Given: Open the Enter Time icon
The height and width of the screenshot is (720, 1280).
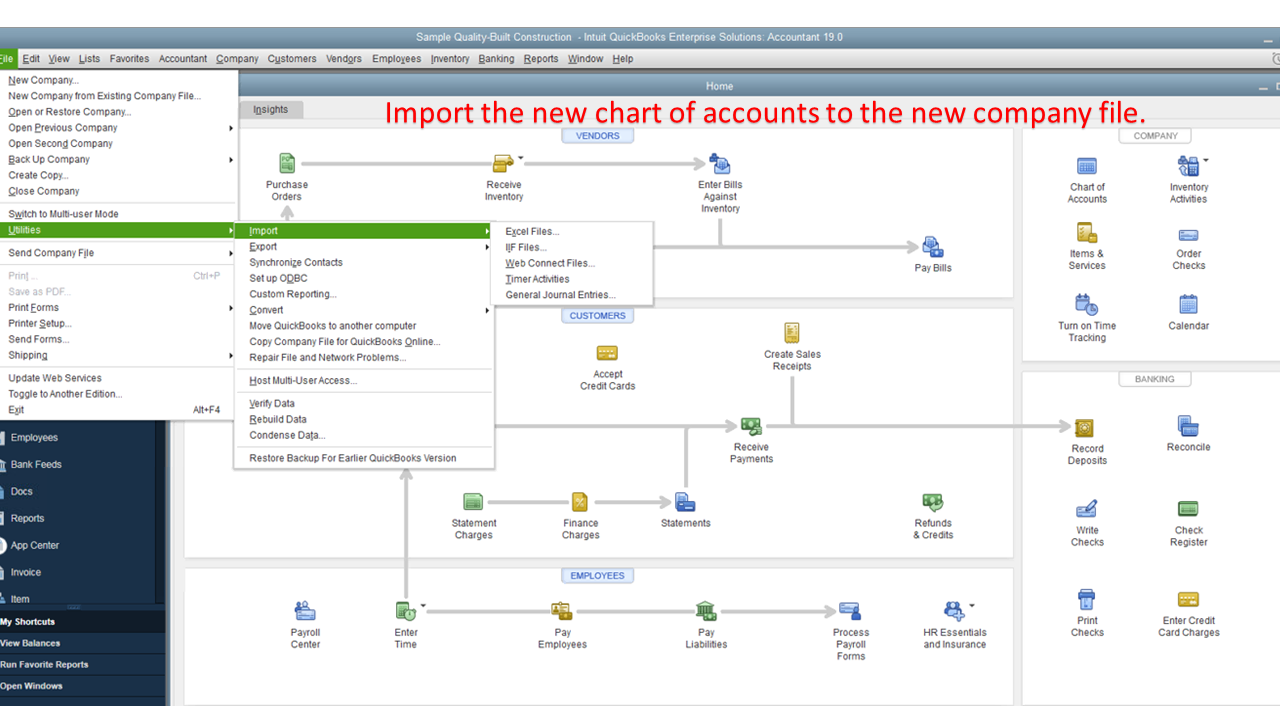Looking at the screenshot, I should [405, 611].
